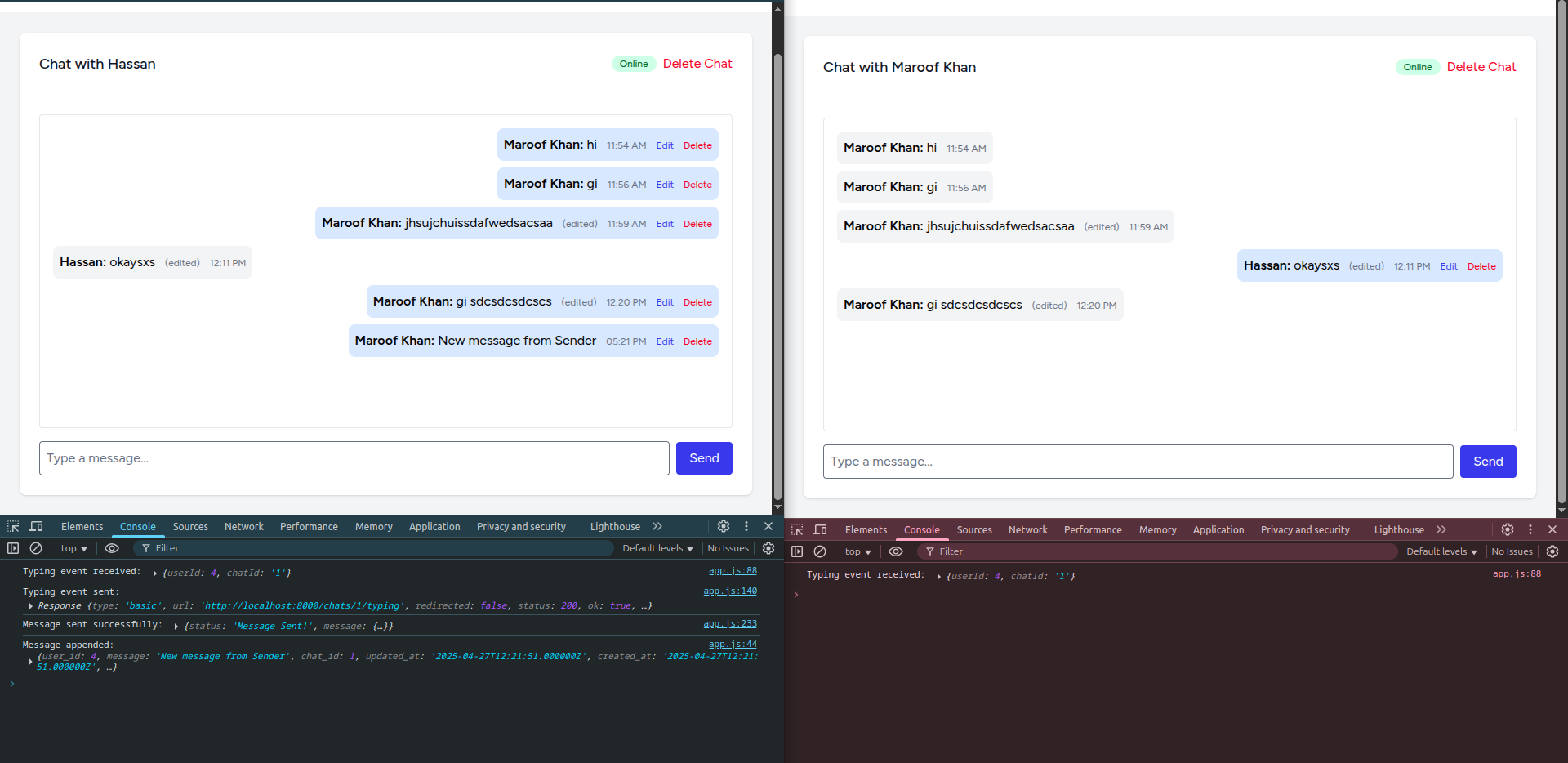Open the three-dot menu in right DevTools
Viewport: 1568px width, 763px height.
[x=1530, y=530]
